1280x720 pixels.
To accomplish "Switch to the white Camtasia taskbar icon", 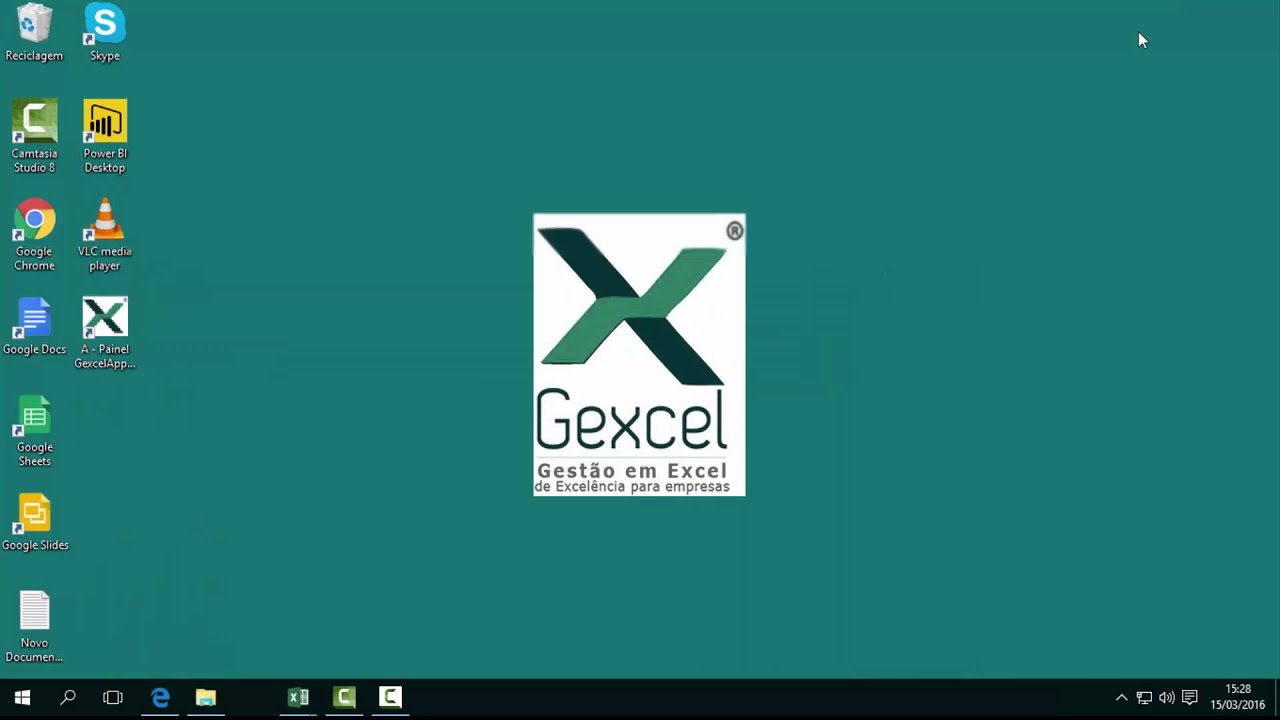I will click(x=390, y=698).
